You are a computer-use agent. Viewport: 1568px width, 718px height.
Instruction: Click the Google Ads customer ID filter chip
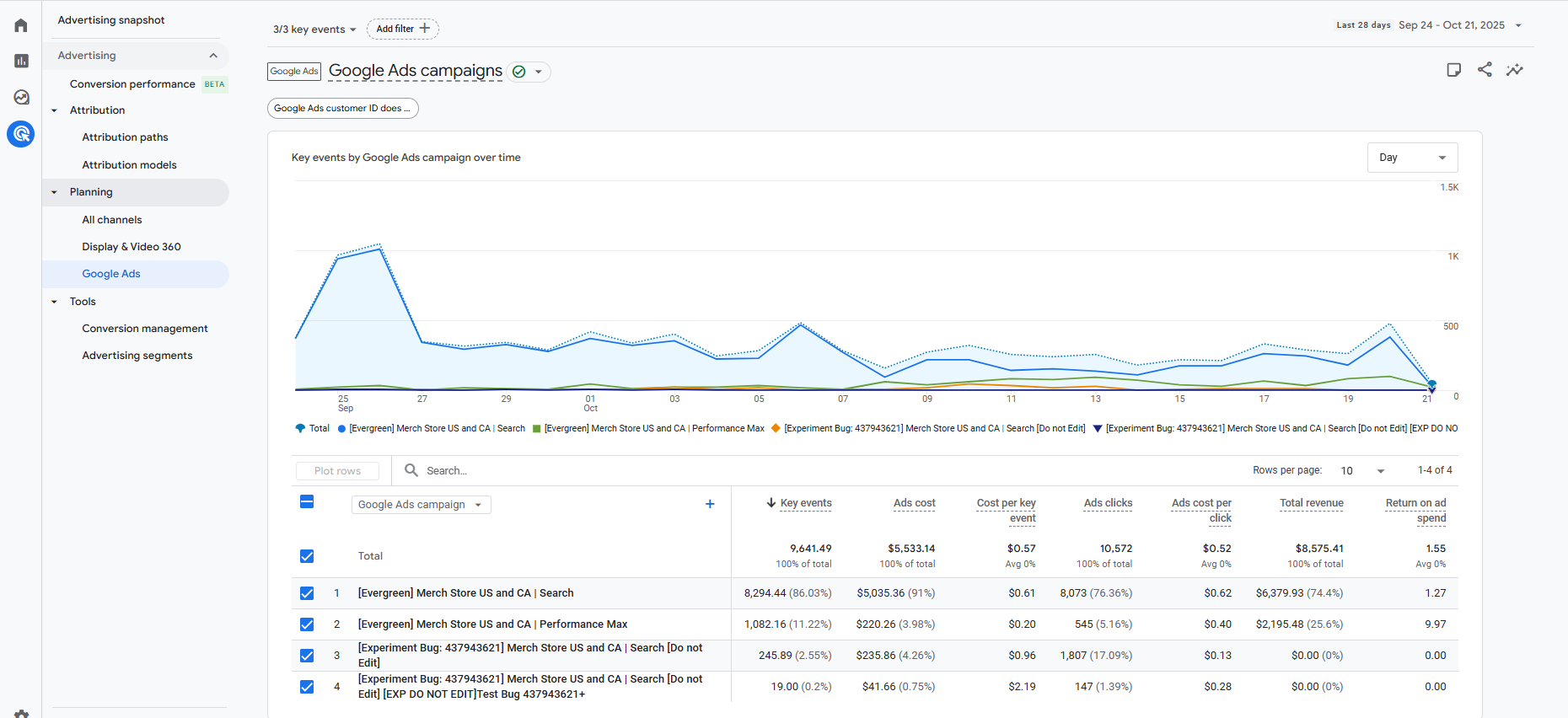pos(342,108)
